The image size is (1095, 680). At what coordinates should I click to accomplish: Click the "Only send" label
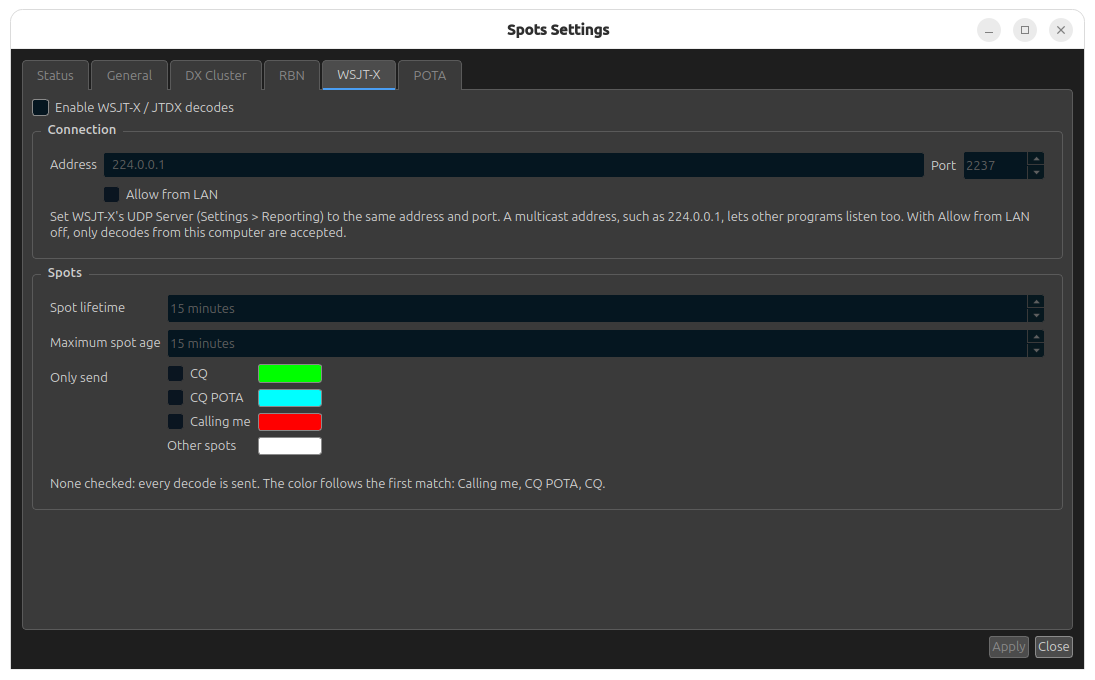79,377
